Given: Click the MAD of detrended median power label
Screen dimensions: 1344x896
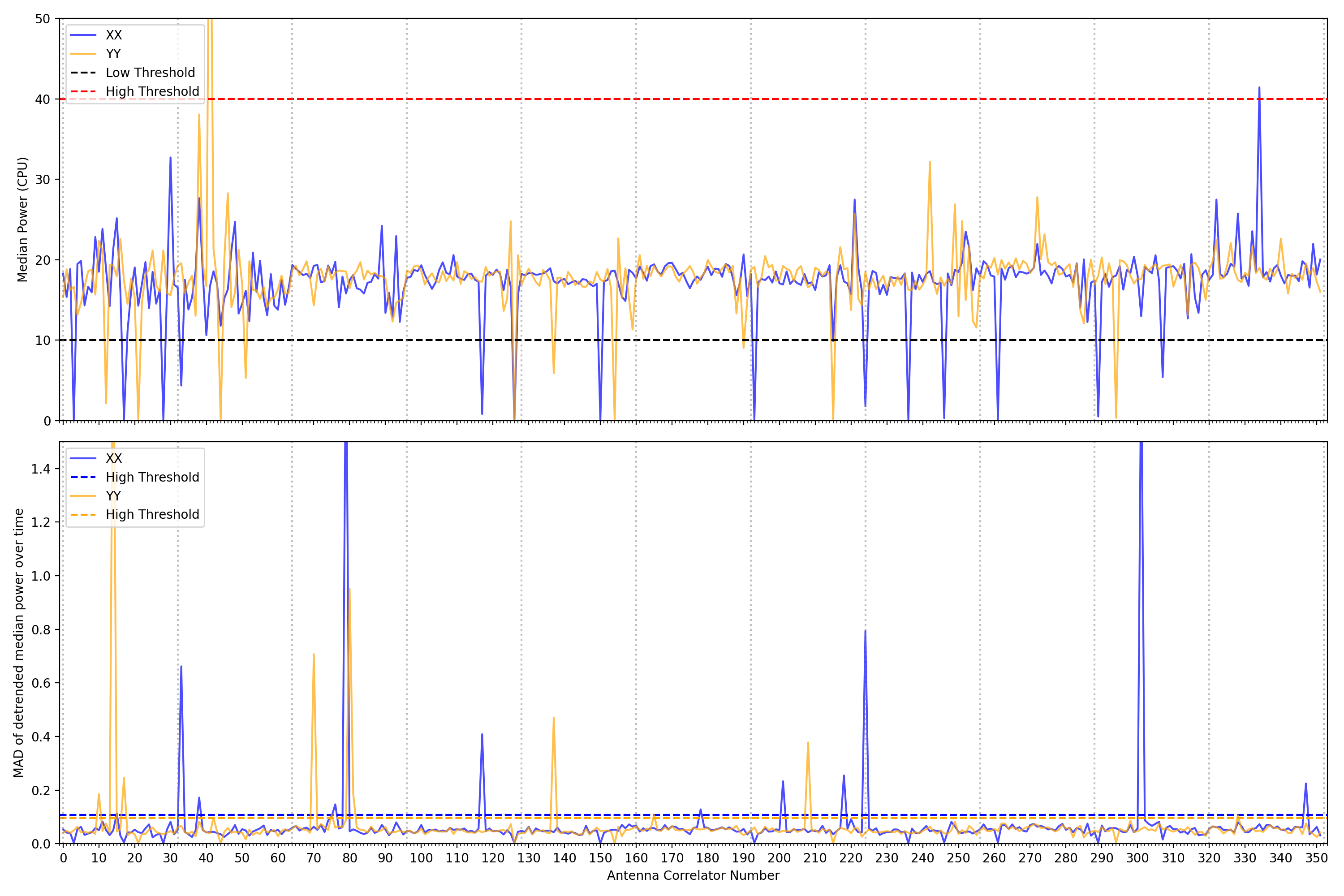Looking at the screenshot, I should pyautogui.click(x=19, y=643).
